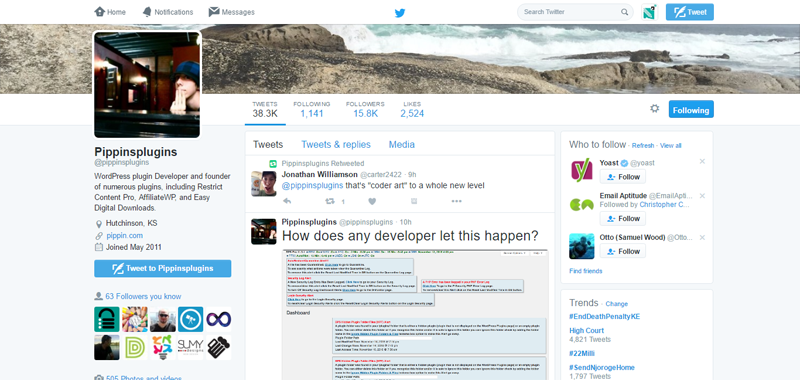
Task: Open Yoast logo avatar
Action: 582,171
